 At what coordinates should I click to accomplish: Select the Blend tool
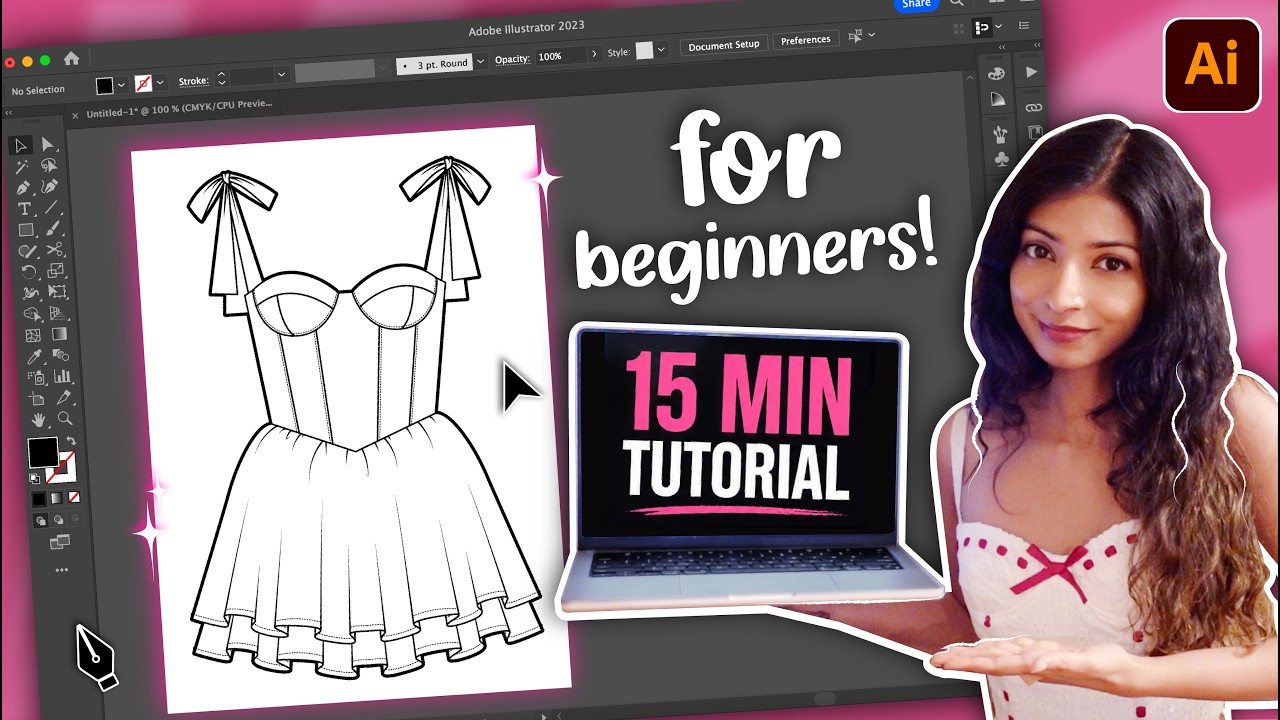click(x=61, y=356)
